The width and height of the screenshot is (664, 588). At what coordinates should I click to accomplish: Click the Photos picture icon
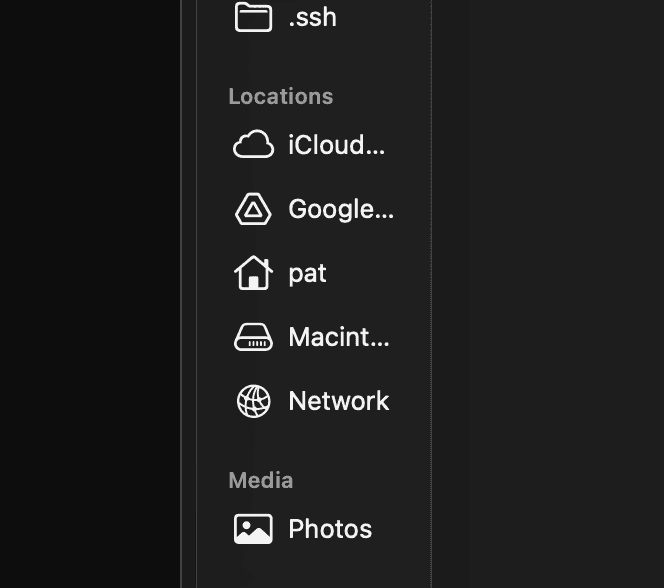[x=253, y=529]
